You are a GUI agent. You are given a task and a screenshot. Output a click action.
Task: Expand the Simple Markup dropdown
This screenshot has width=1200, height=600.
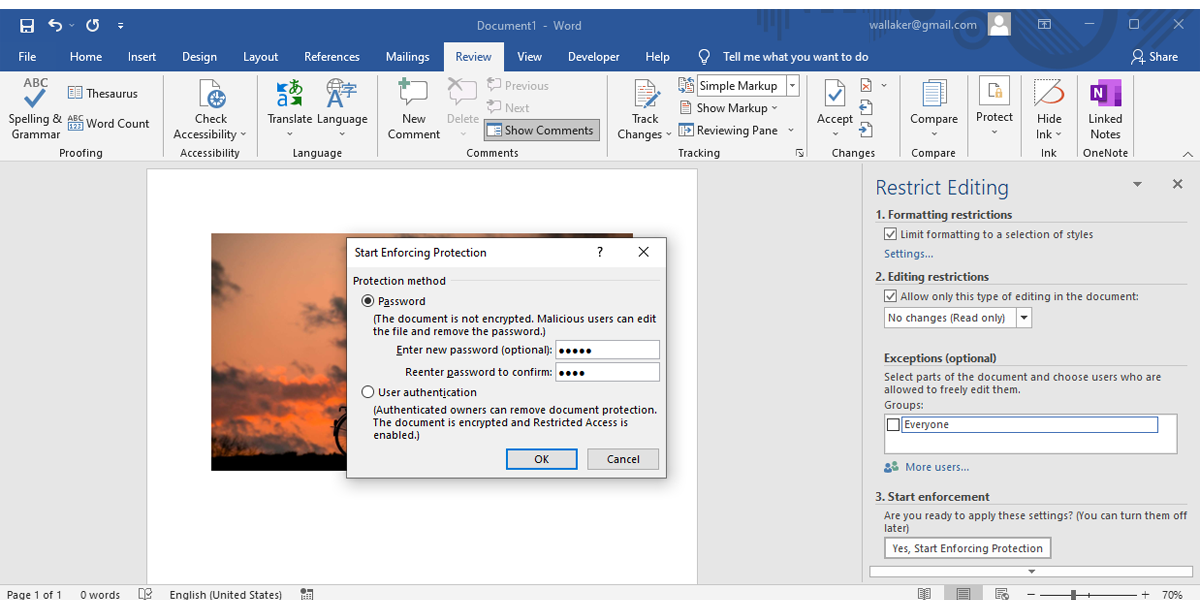[792, 86]
